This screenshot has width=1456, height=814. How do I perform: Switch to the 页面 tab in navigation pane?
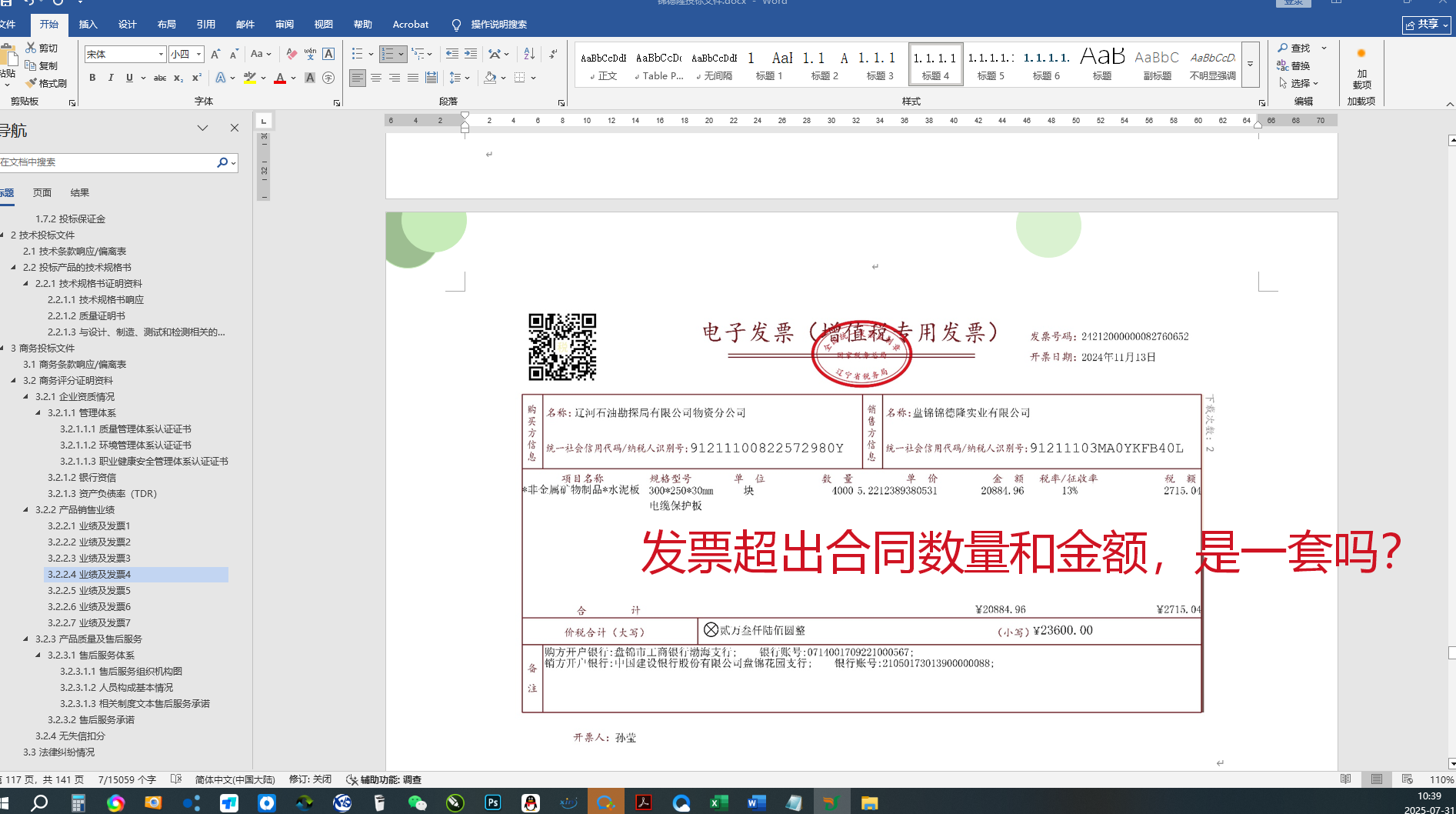point(42,192)
